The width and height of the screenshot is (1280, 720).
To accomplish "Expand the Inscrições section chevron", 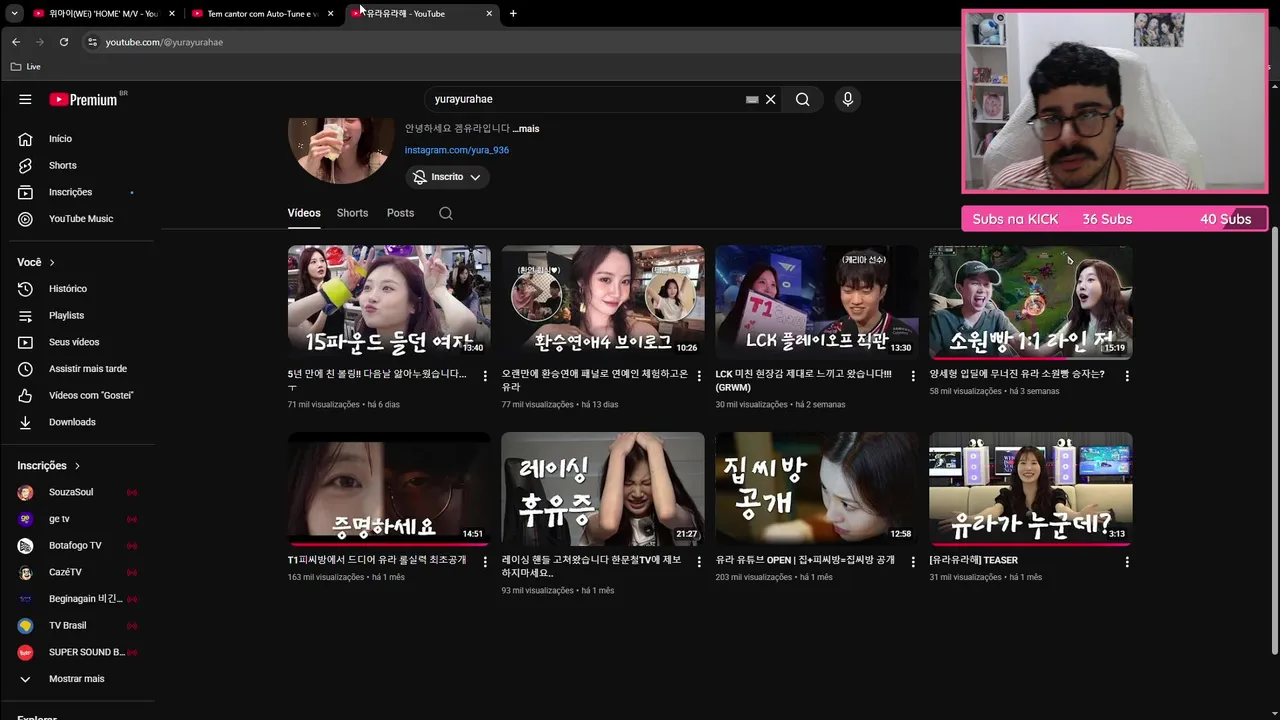I will coord(77,466).
